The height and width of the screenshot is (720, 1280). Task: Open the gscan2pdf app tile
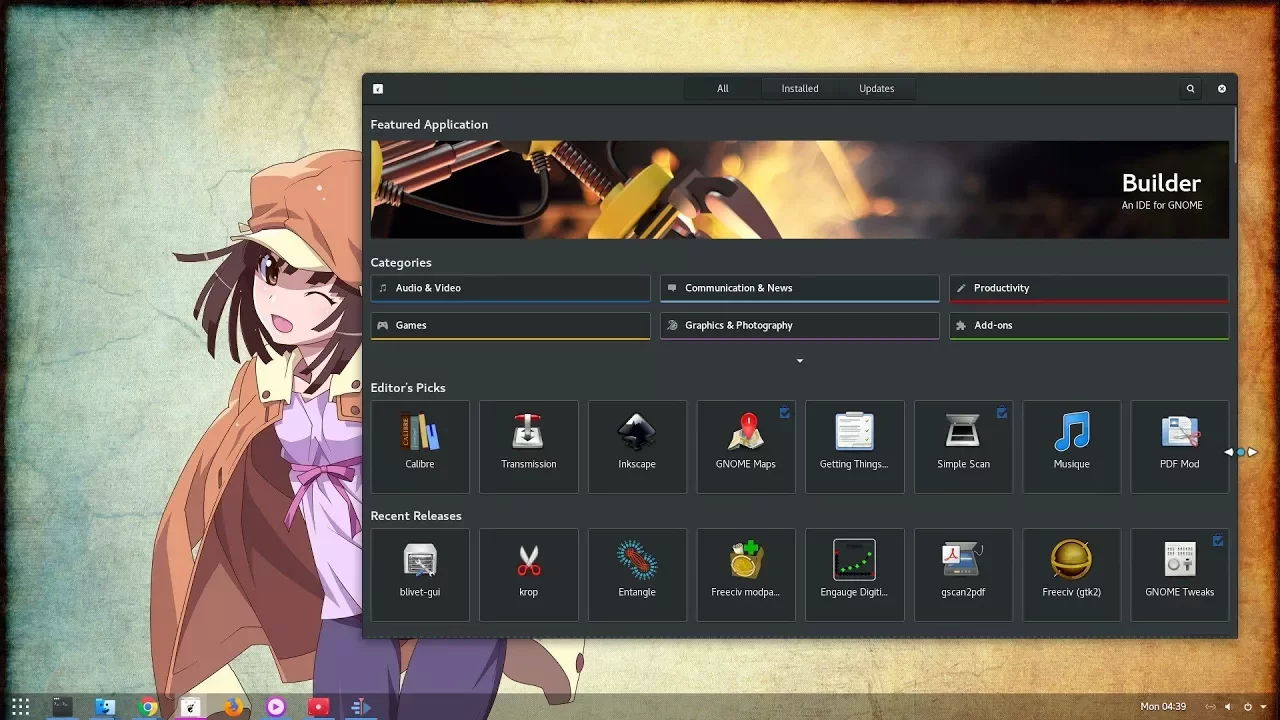(963, 575)
